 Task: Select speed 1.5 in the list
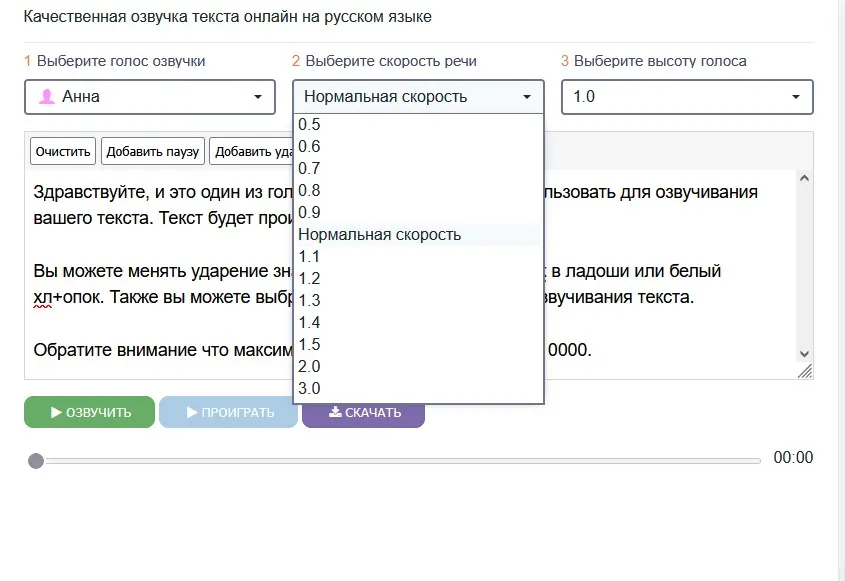coord(418,345)
